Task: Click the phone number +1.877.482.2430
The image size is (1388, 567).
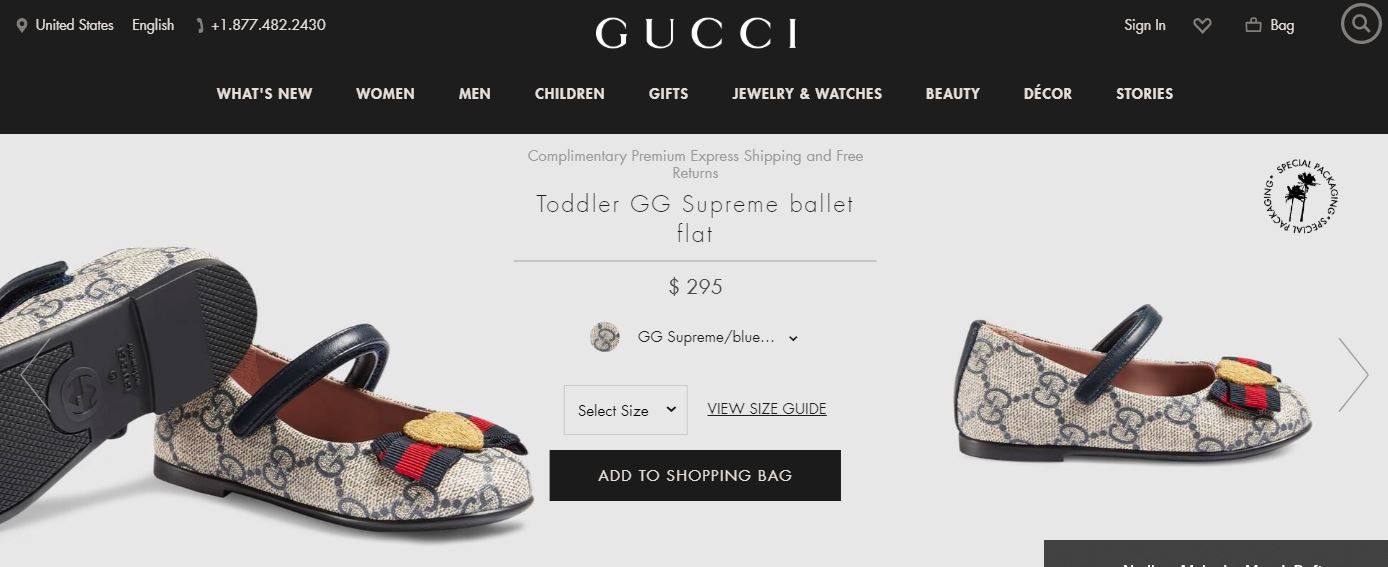Action: (268, 25)
